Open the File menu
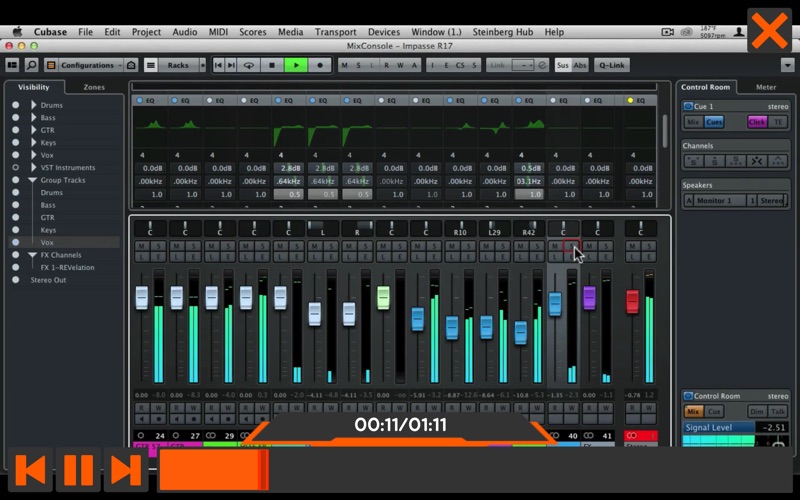 tap(85, 32)
